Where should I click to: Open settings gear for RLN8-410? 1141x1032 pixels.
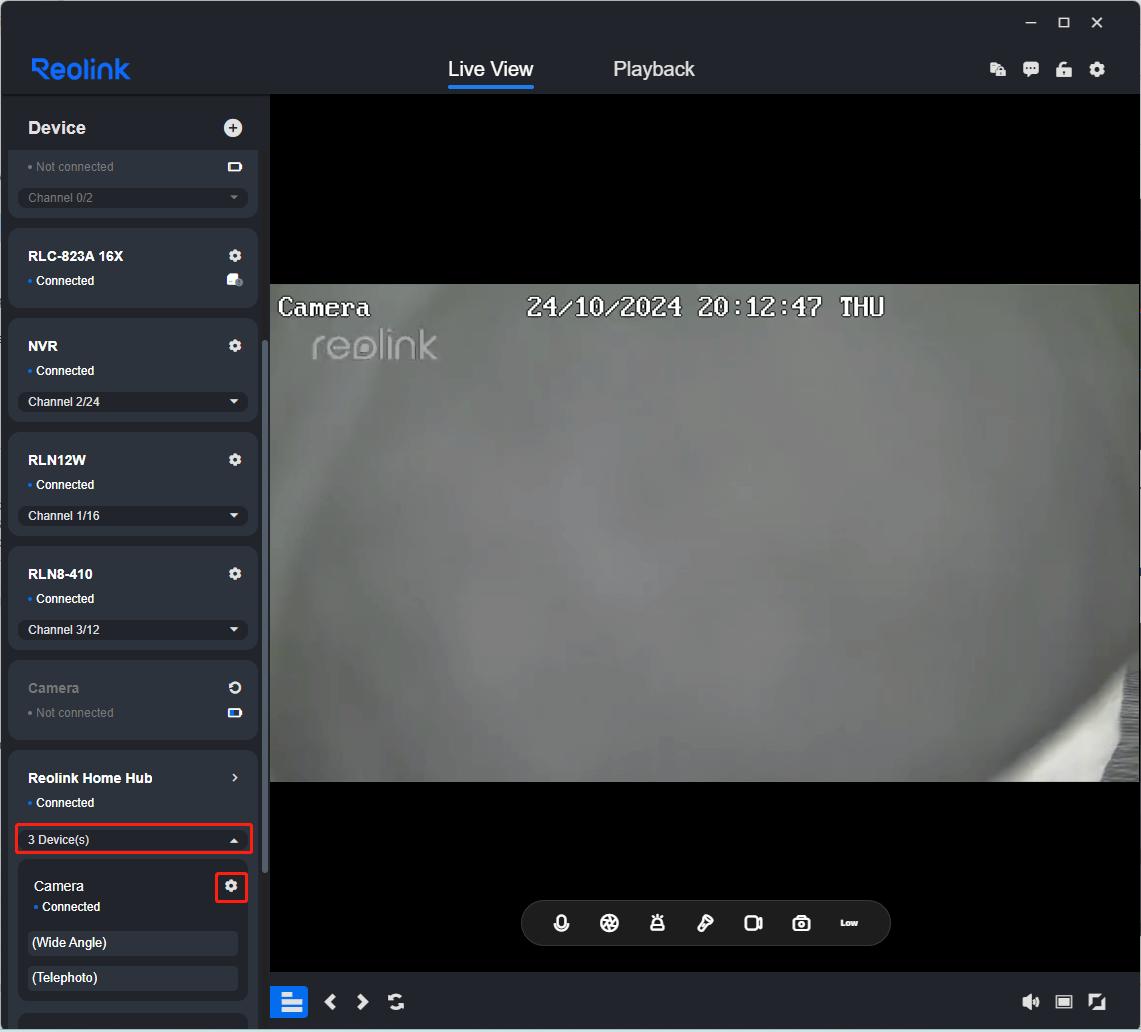235,573
